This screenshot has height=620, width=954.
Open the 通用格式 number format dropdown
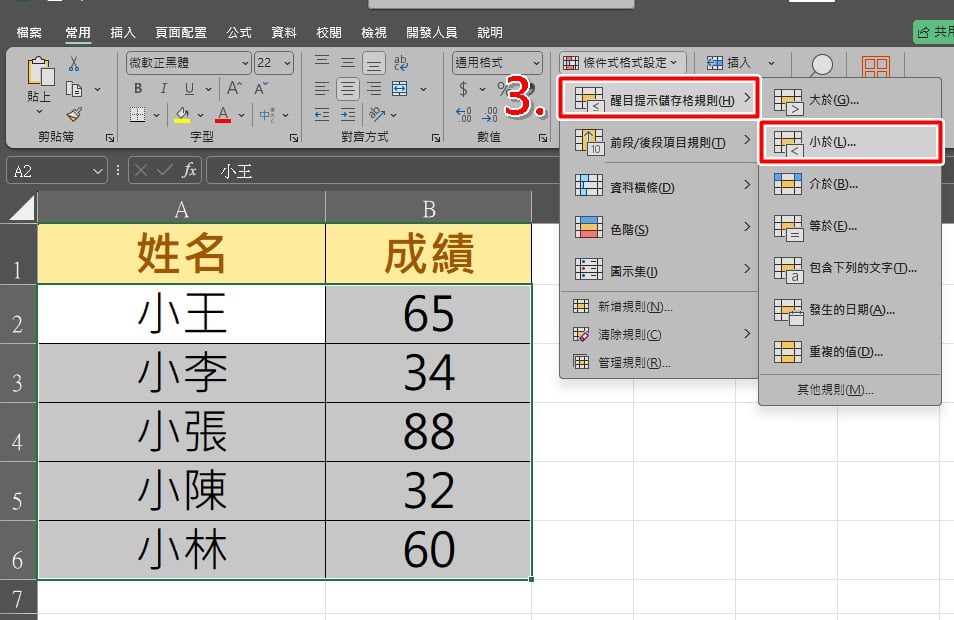click(x=536, y=63)
